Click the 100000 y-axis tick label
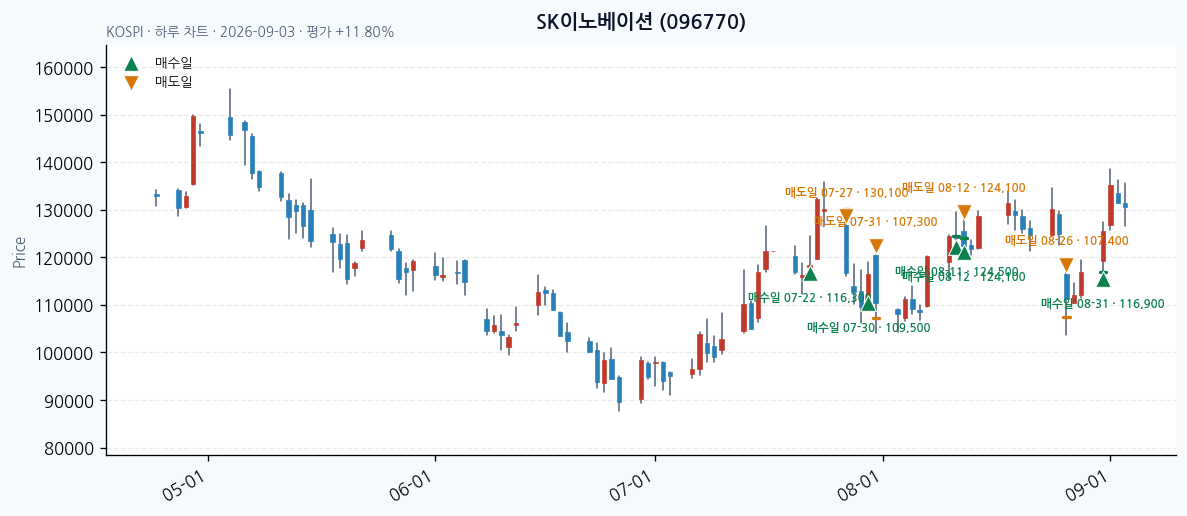The width and height of the screenshot is (1187, 516). (x=64, y=353)
